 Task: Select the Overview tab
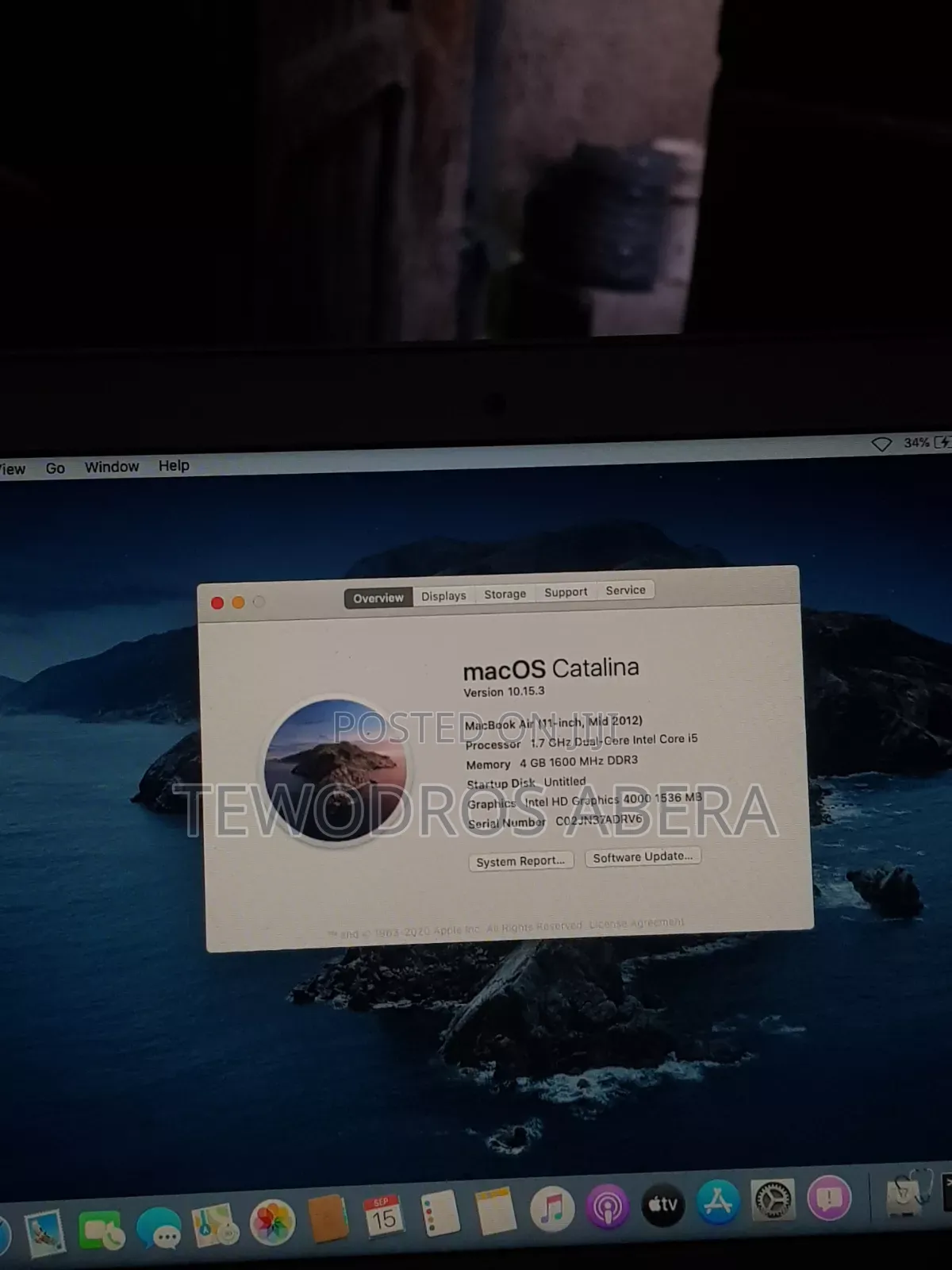click(x=378, y=598)
